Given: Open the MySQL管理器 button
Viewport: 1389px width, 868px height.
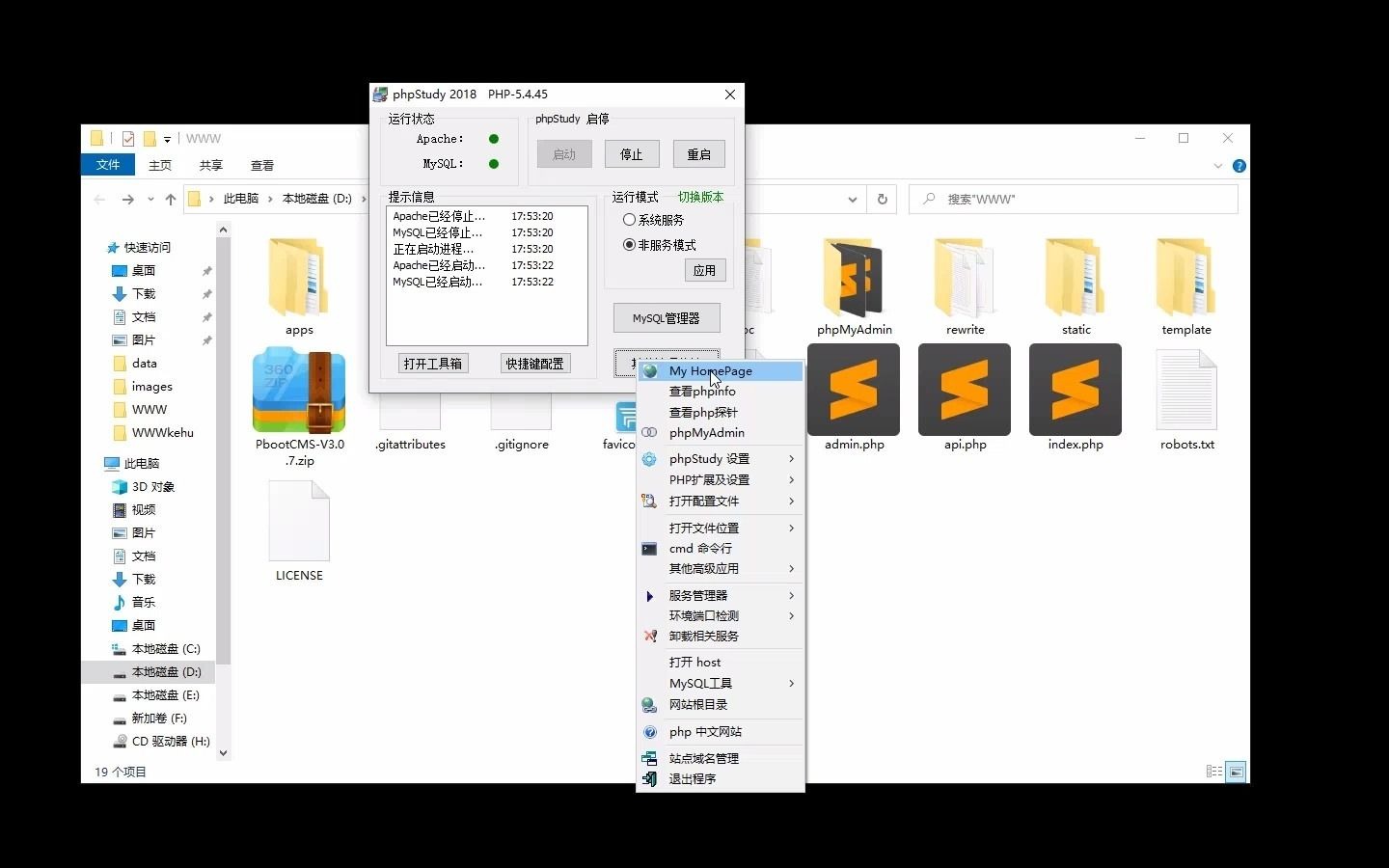Looking at the screenshot, I should 667,318.
